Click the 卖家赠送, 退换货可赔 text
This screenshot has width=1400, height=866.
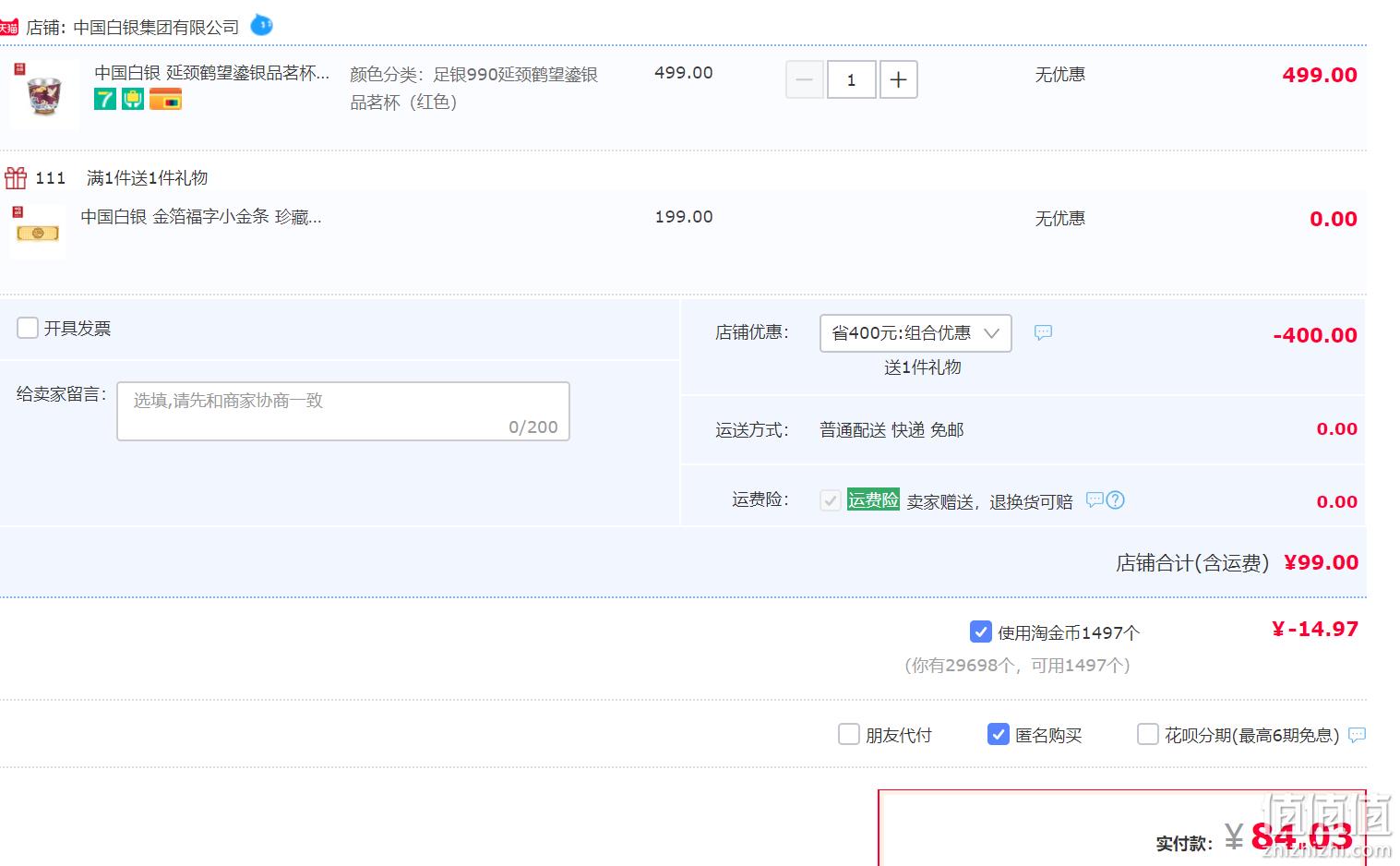pyautogui.click(x=989, y=502)
